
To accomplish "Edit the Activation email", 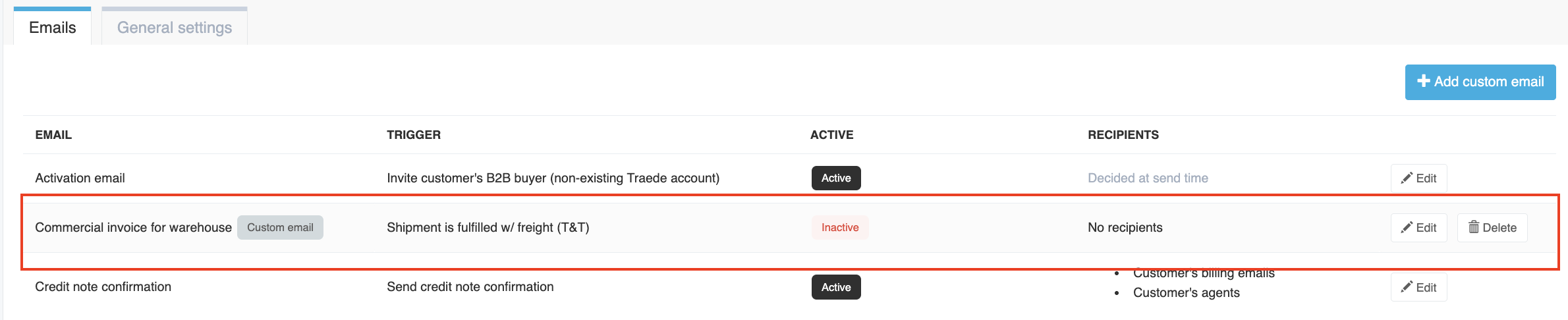I will click(1418, 178).
